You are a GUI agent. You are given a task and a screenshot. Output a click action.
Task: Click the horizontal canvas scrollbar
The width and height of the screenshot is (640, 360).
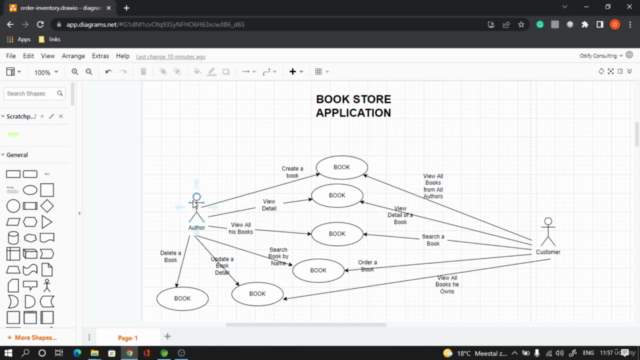tap(306, 325)
